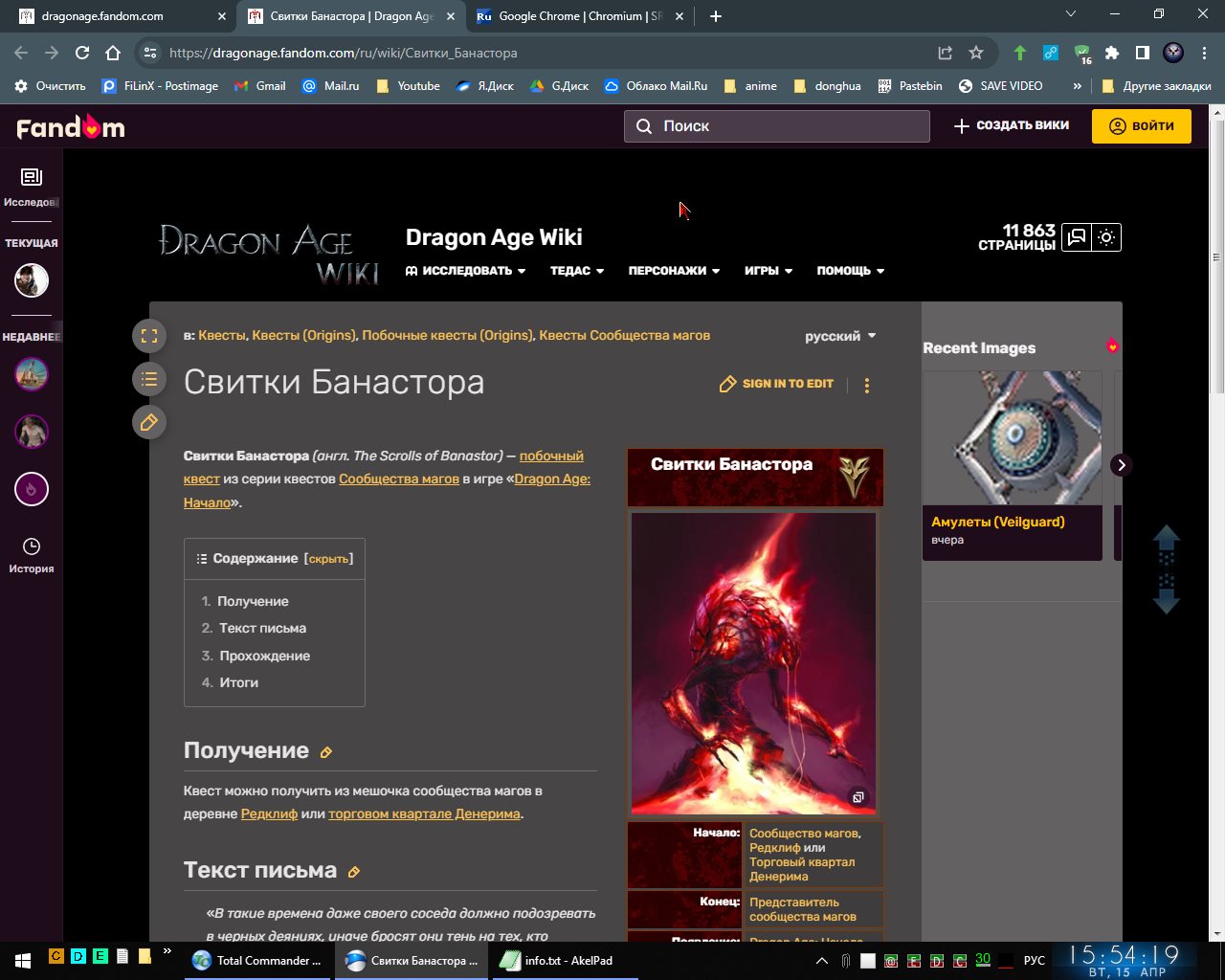1225x980 pixels.
Task: Jump to Получение in contents
Action: pos(253,601)
